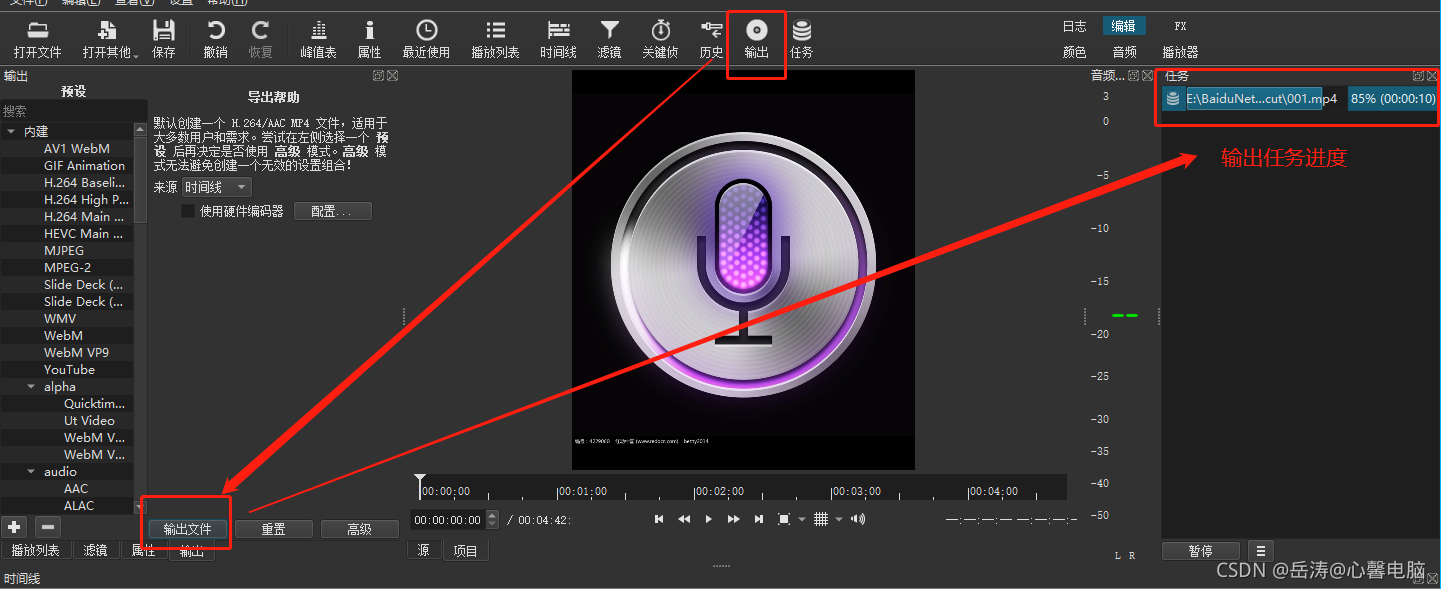Select the 颜色 color layout
The height and width of the screenshot is (589, 1441).
(x=1074, y=52)
